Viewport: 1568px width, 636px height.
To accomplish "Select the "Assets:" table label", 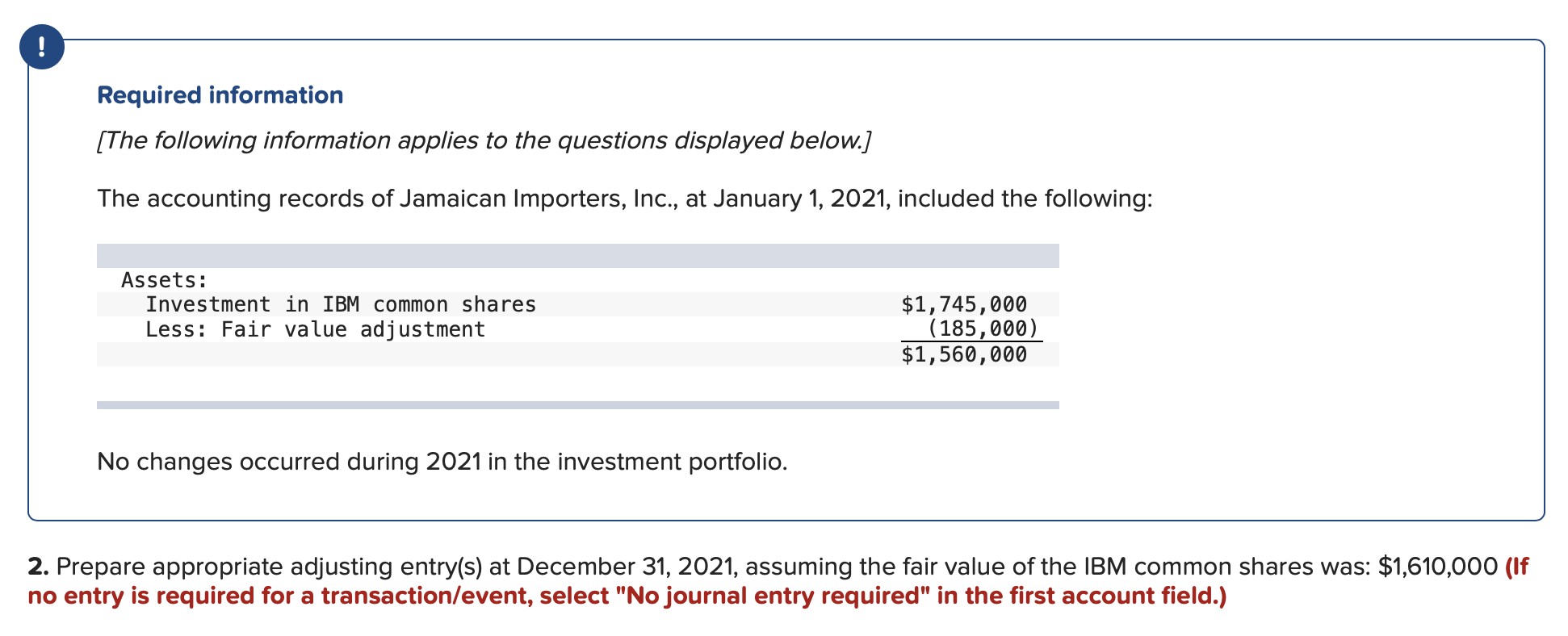I will [164, 280].
